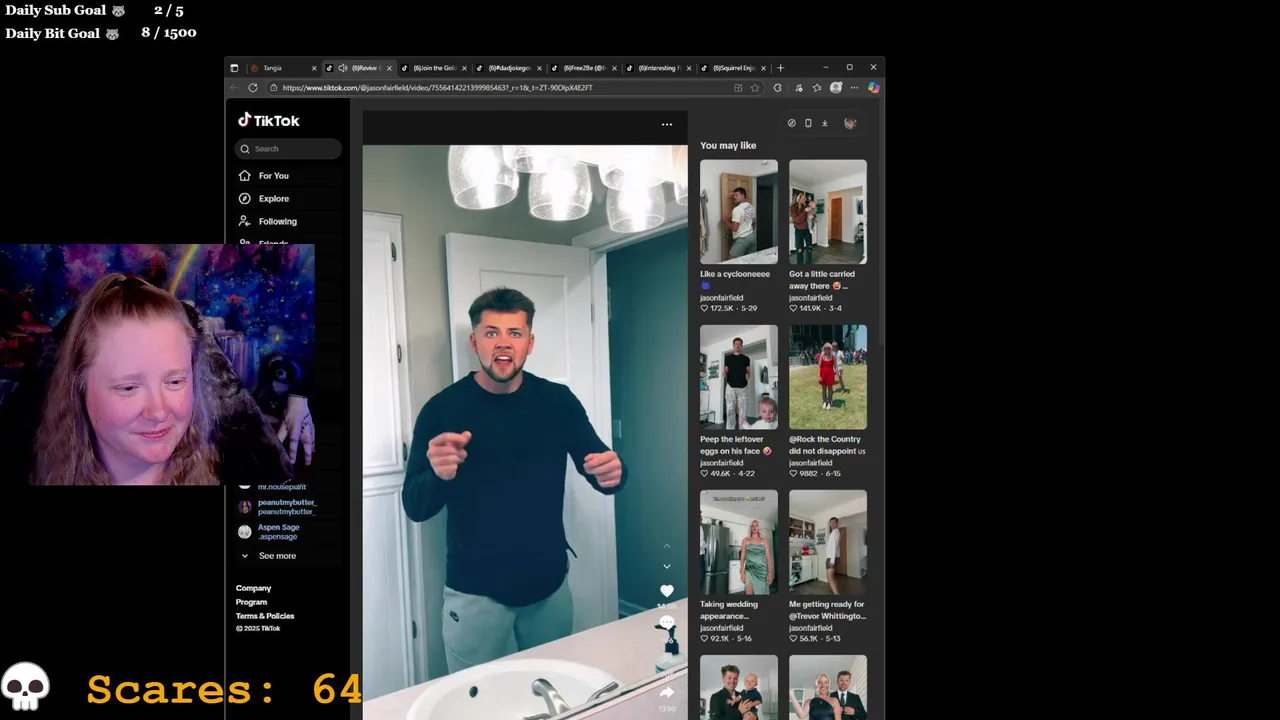Click 'Taking wedding appearance...' caption text
This screenshot has height=720, width=1280.
click(x=729, y=610)
